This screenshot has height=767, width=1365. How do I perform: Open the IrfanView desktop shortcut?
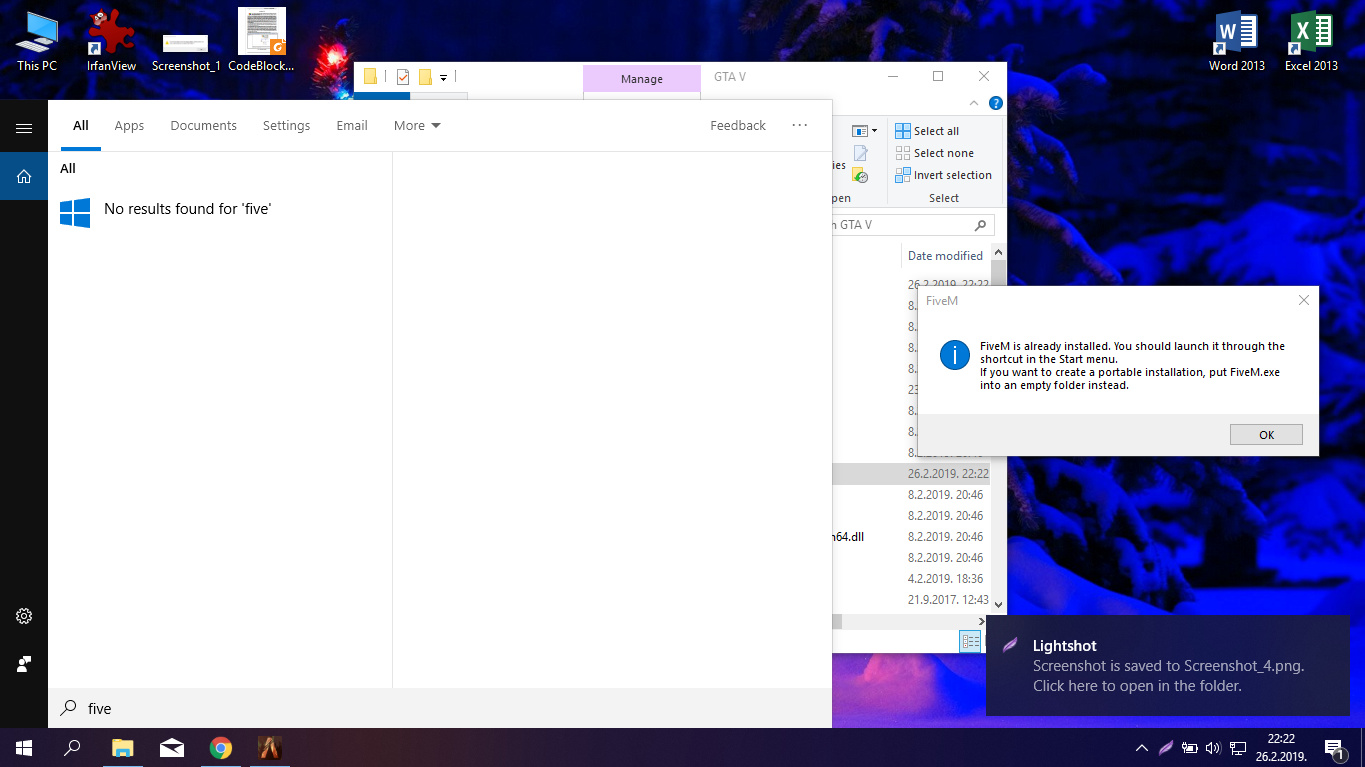tap(111, 41)
